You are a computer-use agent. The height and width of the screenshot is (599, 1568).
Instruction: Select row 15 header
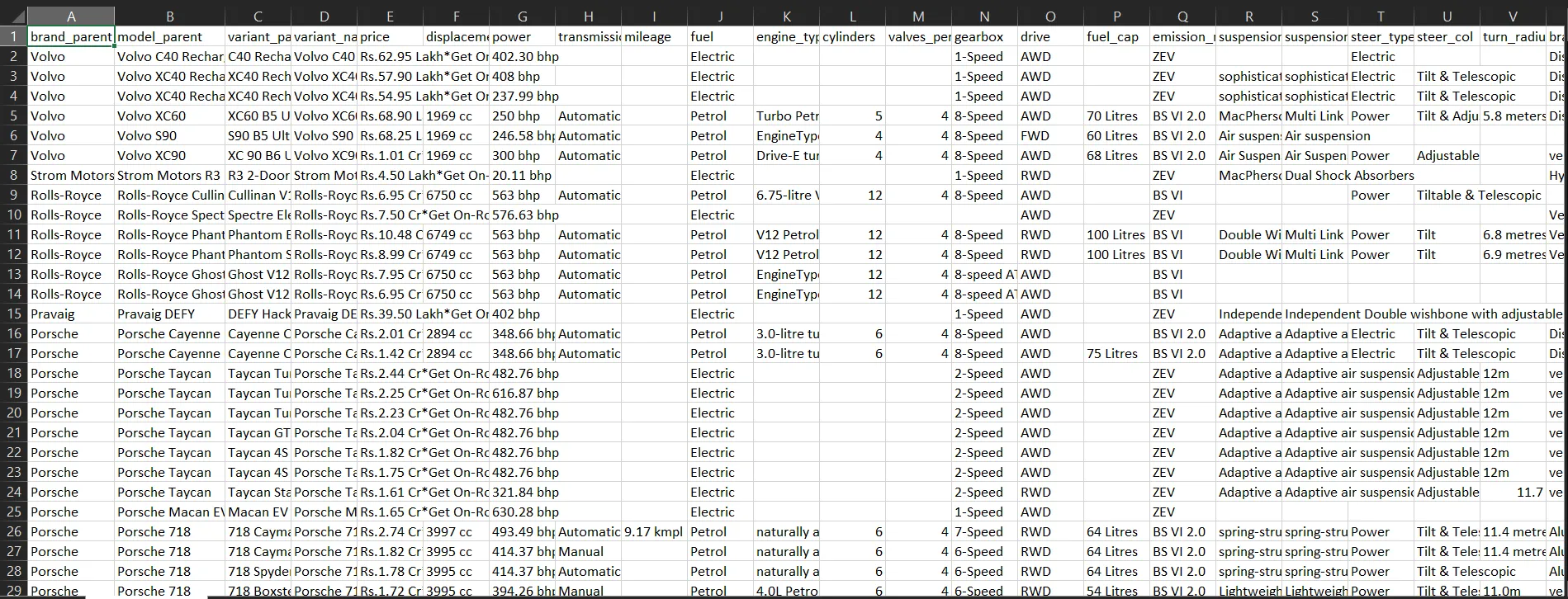click(x=13, y=314)
